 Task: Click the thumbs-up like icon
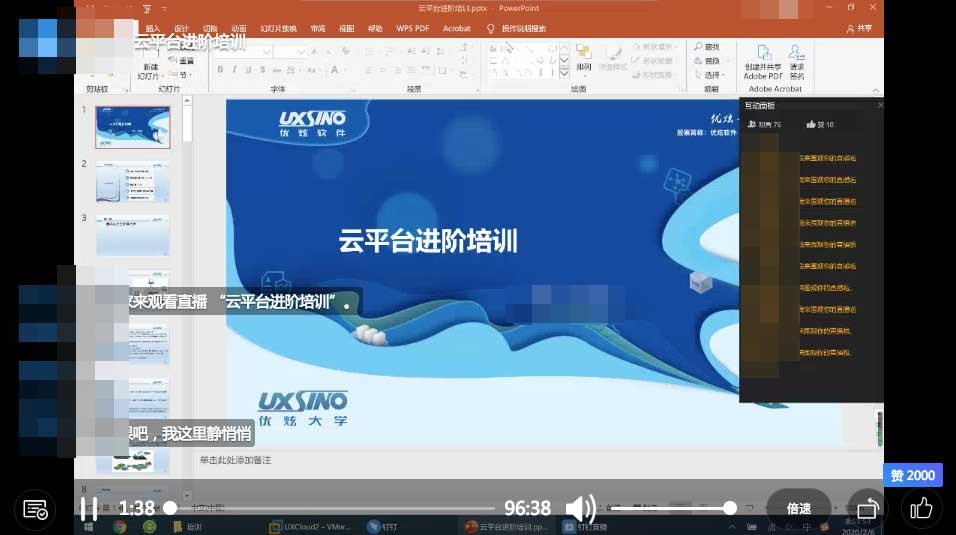(920, 508)
